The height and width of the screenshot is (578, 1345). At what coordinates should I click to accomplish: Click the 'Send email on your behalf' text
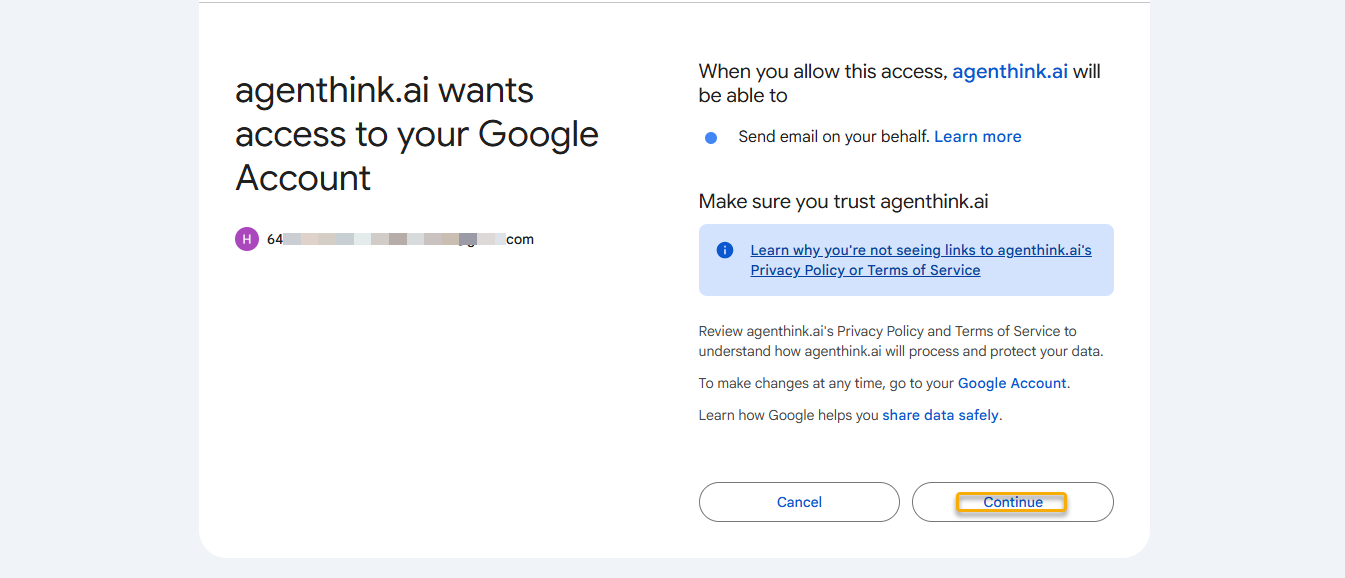[x=834, y=137]
